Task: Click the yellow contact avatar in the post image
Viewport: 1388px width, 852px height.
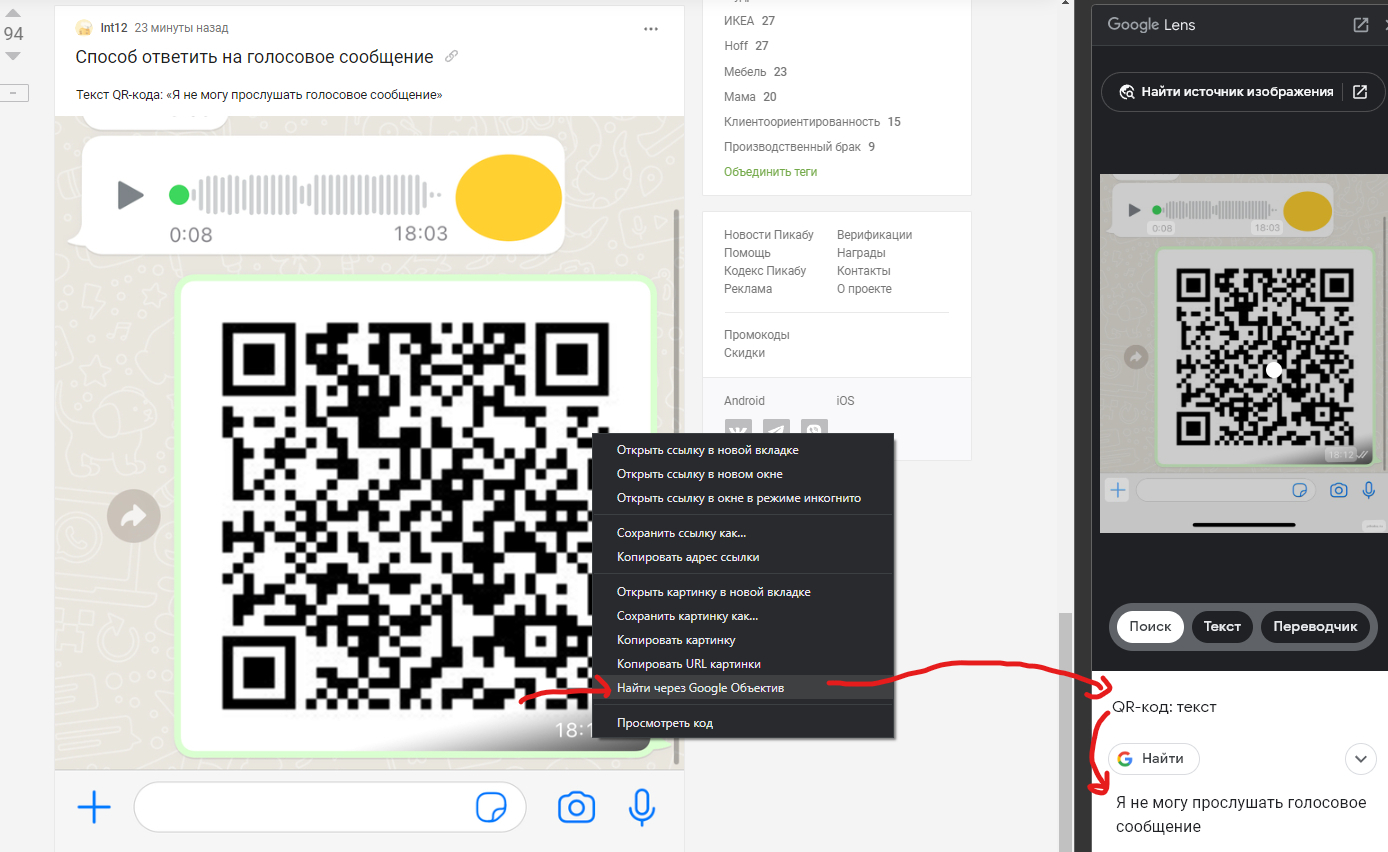Action: point(508,198)
